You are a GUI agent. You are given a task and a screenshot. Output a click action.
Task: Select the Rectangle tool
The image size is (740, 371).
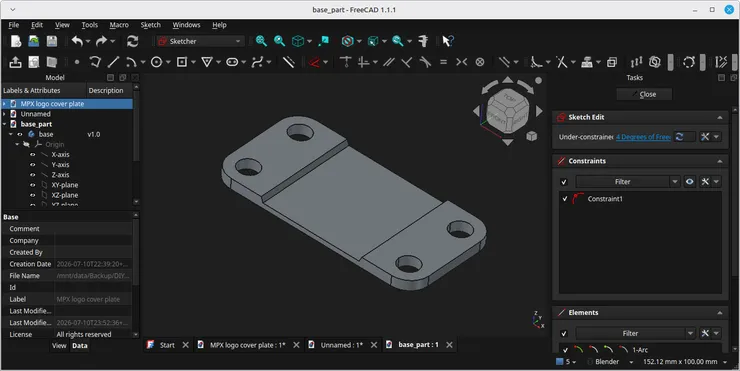click(182, 62)
